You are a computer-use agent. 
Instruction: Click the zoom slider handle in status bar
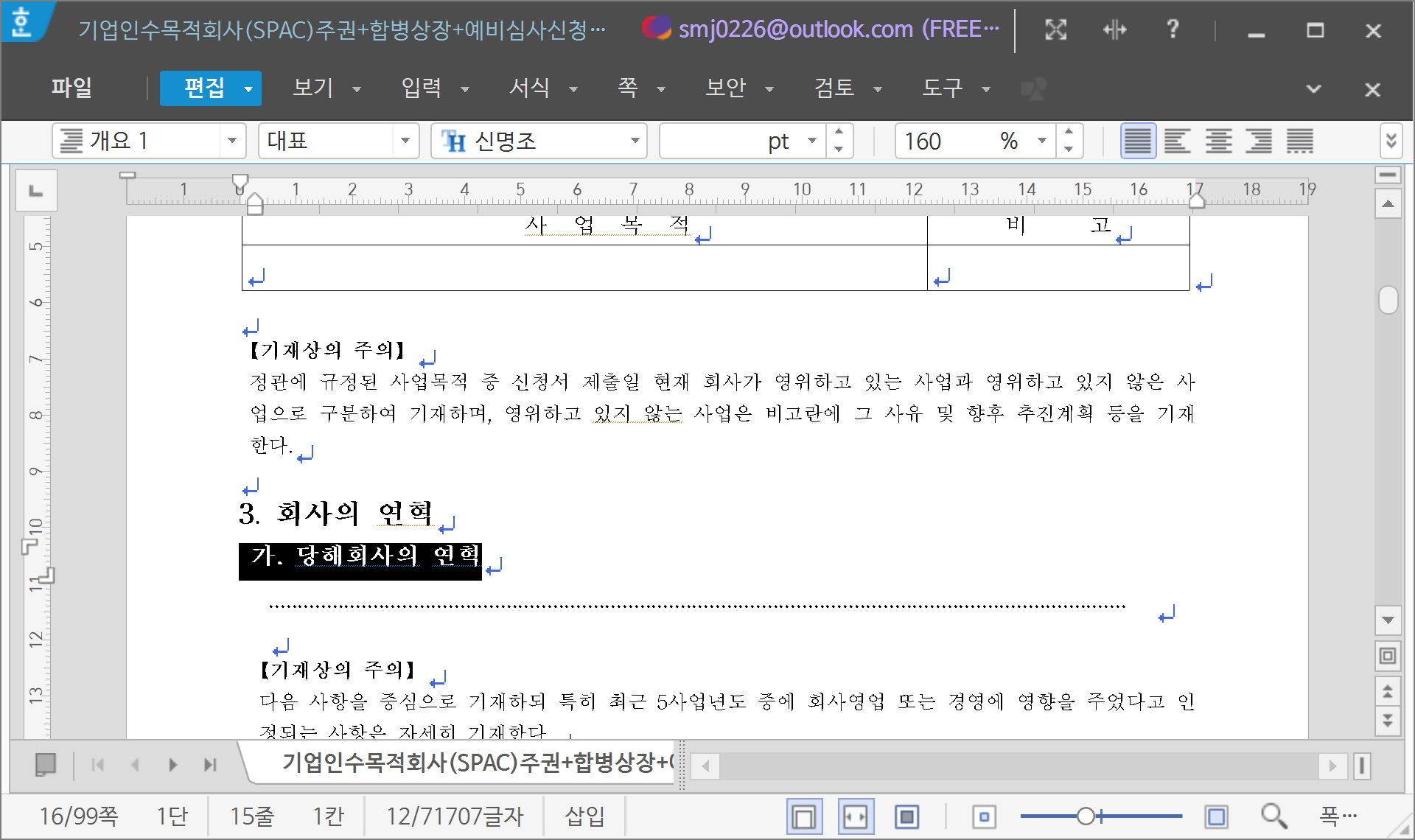tap(1085, 816)
